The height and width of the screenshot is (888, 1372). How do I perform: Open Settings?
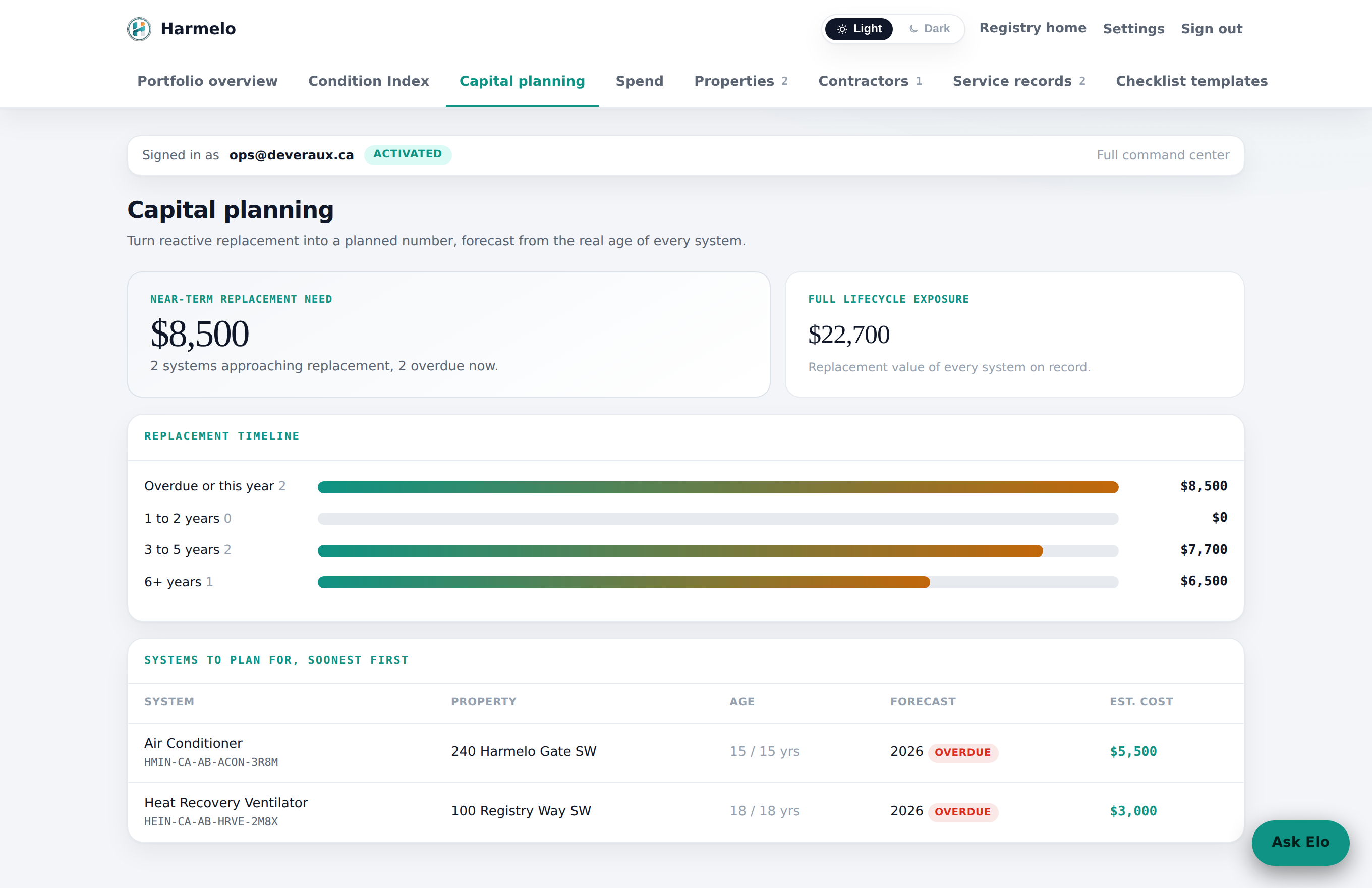(1133, 29)
